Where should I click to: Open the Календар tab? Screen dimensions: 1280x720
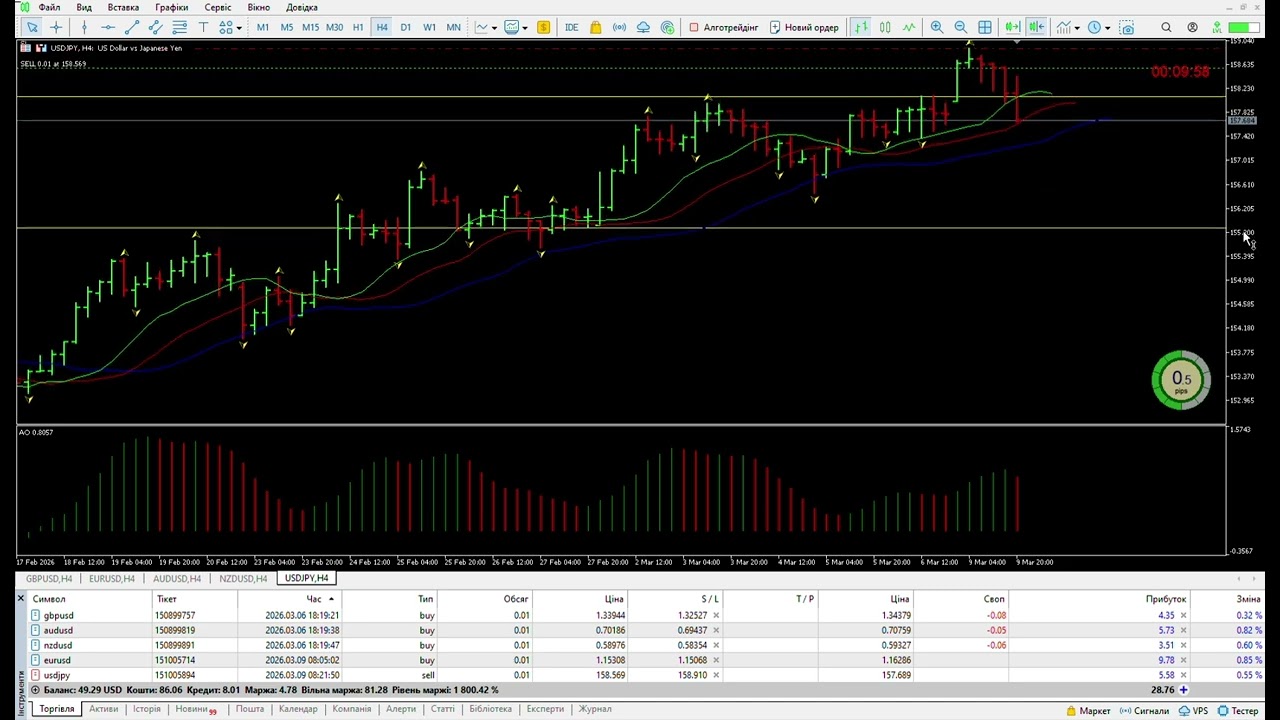(x=298, y=709)
